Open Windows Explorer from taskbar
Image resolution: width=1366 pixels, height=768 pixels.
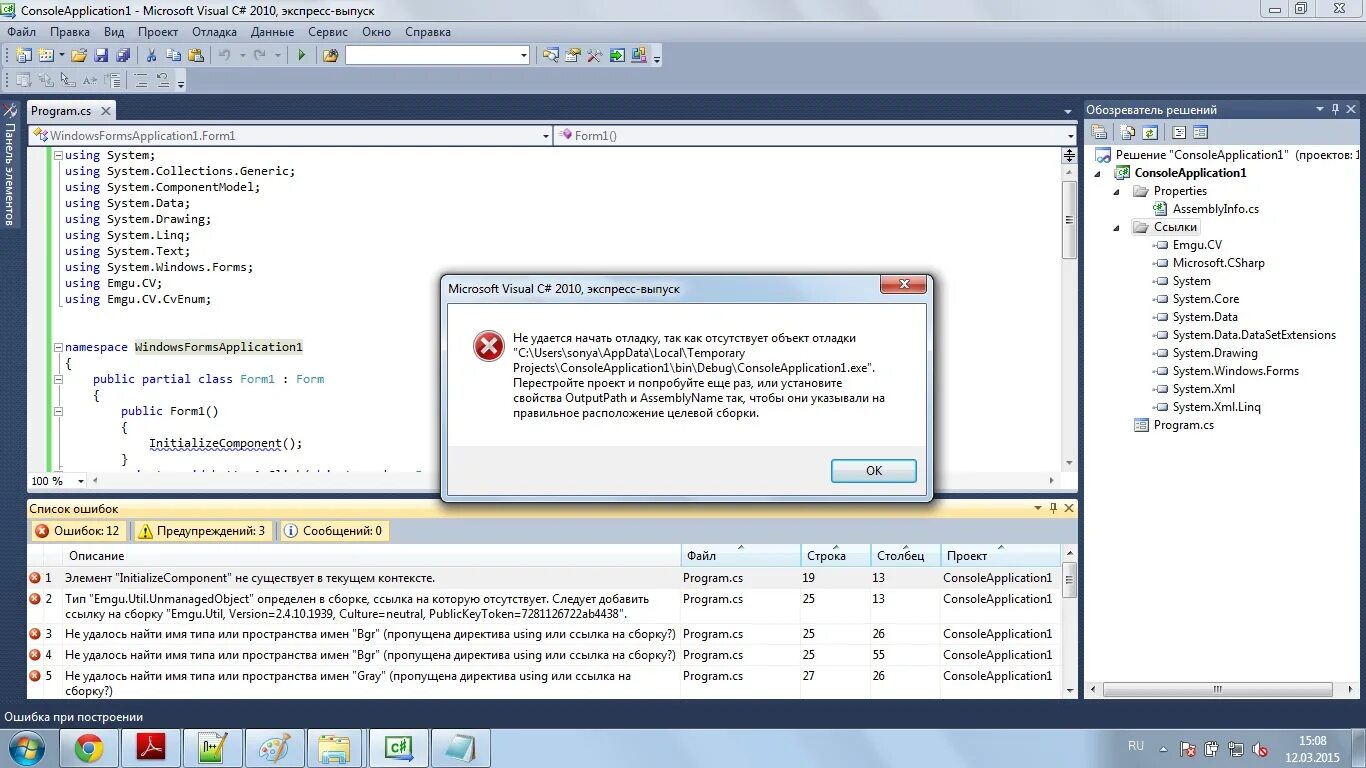(x=334, y=747)
